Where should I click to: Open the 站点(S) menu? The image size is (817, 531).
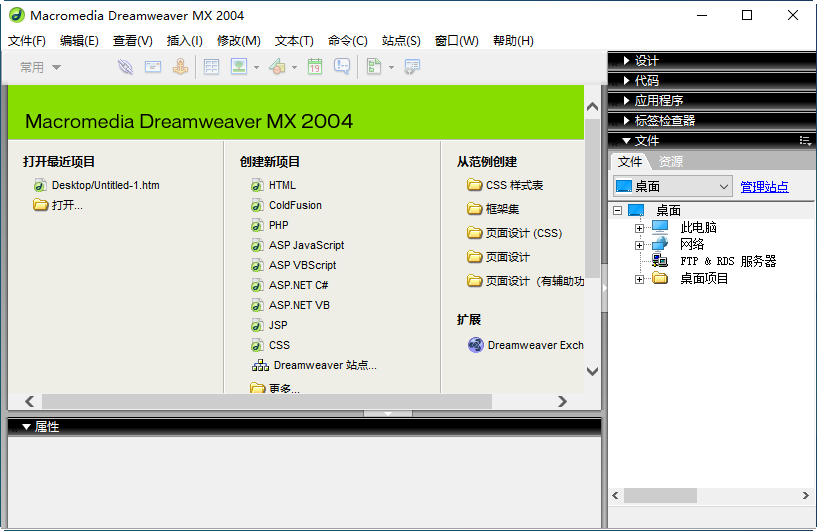click(401, 41)
